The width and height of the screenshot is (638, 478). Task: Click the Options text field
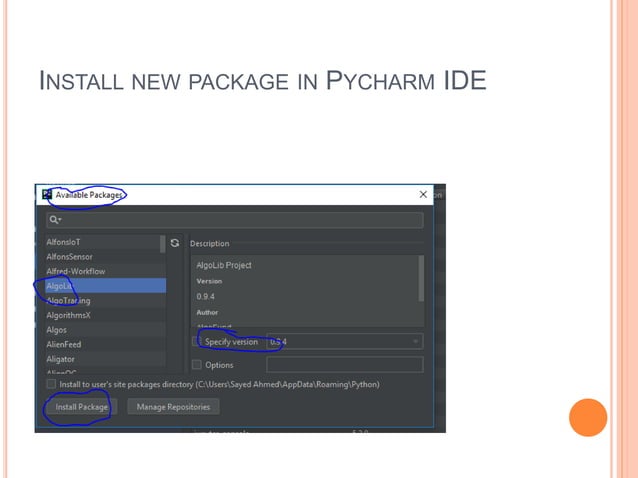pyautogui.click(x=345, y=365)
